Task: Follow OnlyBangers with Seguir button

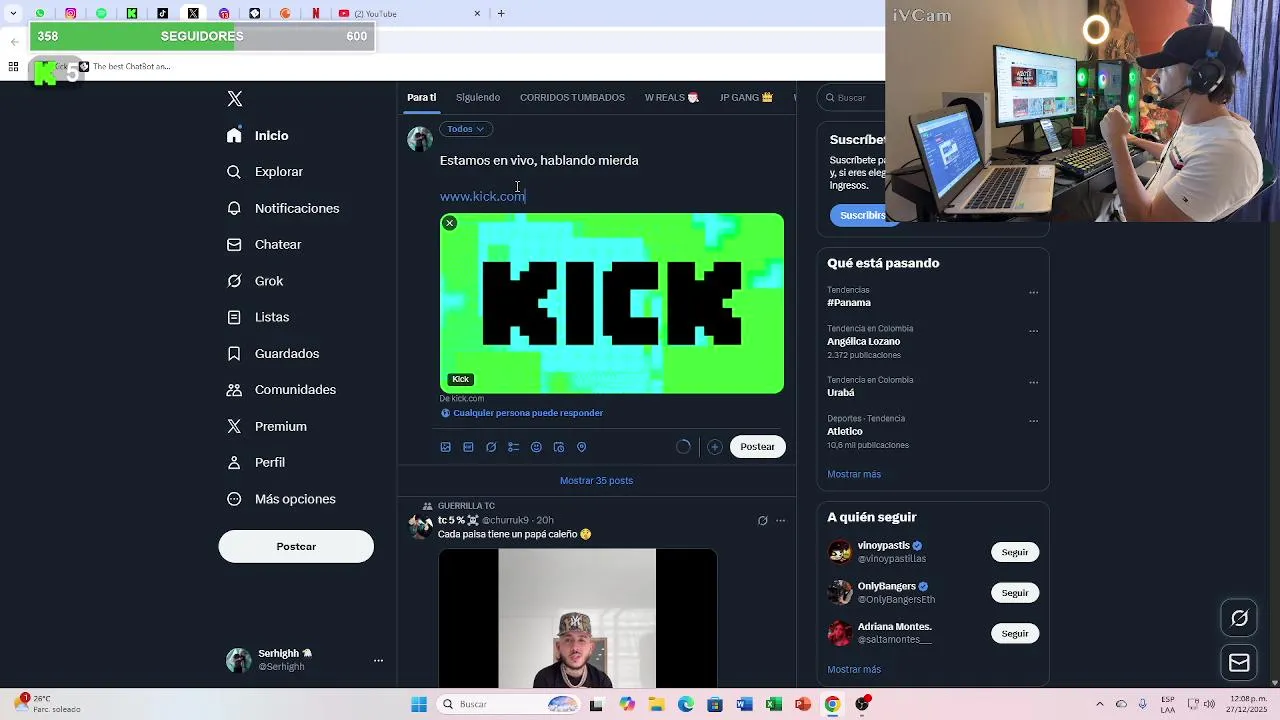Action: [1015, 593]
